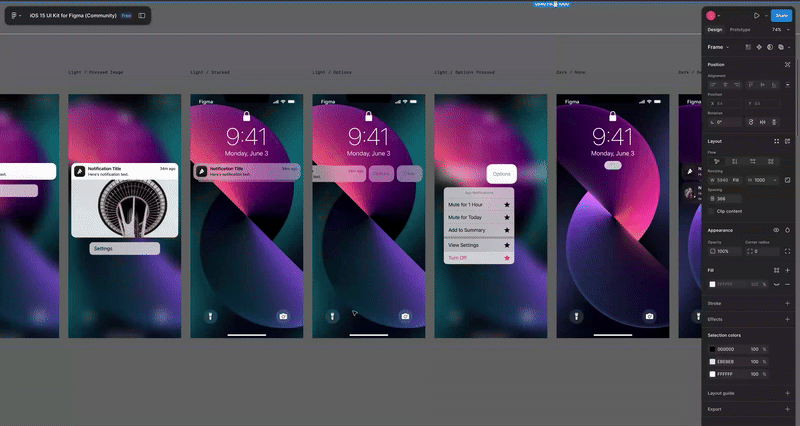Click the flip horizontal icon
800x426 pixels.
pyautogui.click(x=762, y=122)
